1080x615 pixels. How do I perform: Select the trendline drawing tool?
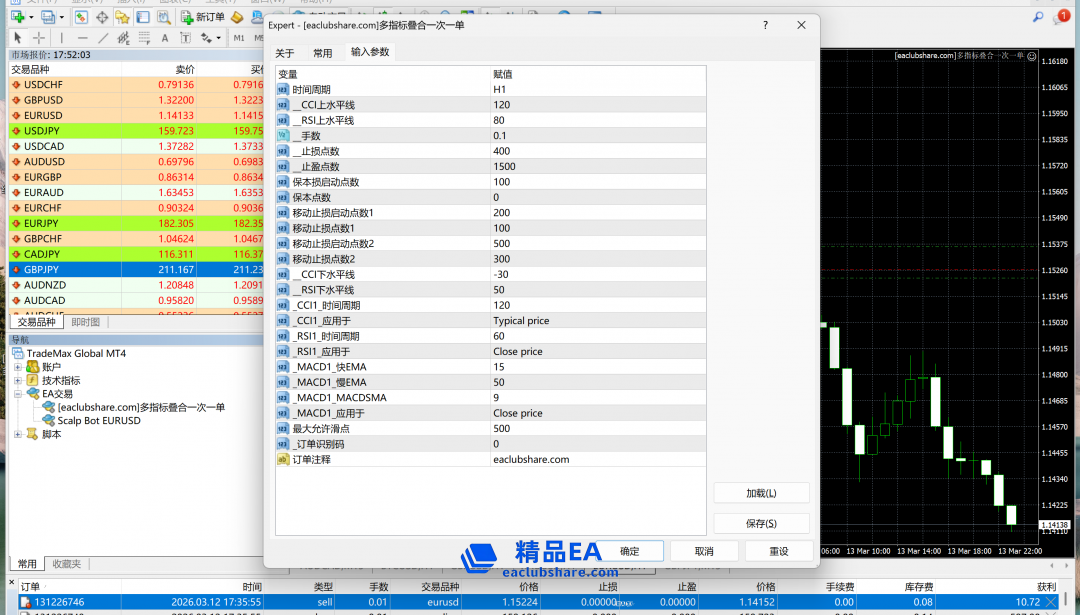103,38
